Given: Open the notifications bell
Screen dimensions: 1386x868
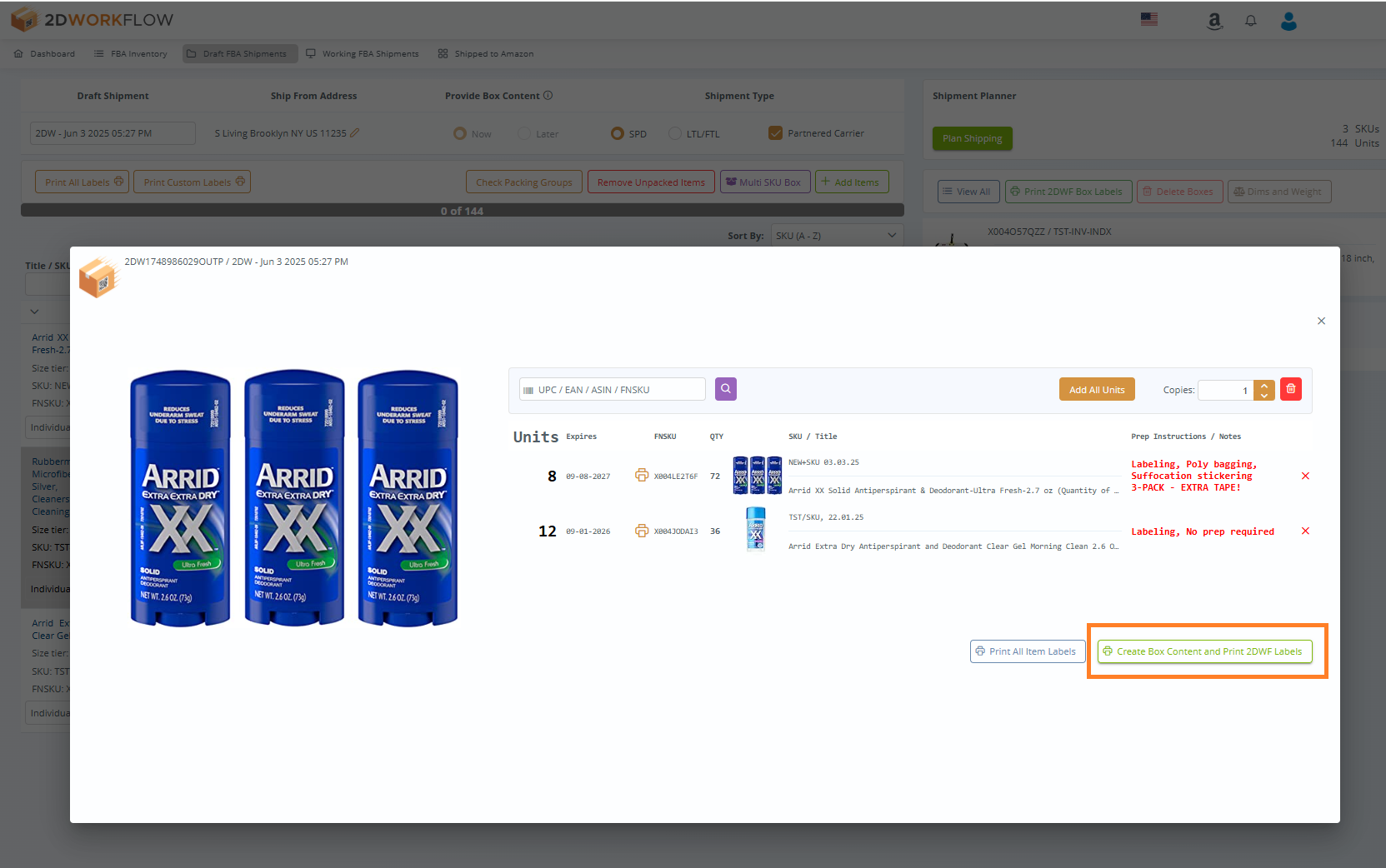Looking at the screenshot, I should (x=1251, y=21).
